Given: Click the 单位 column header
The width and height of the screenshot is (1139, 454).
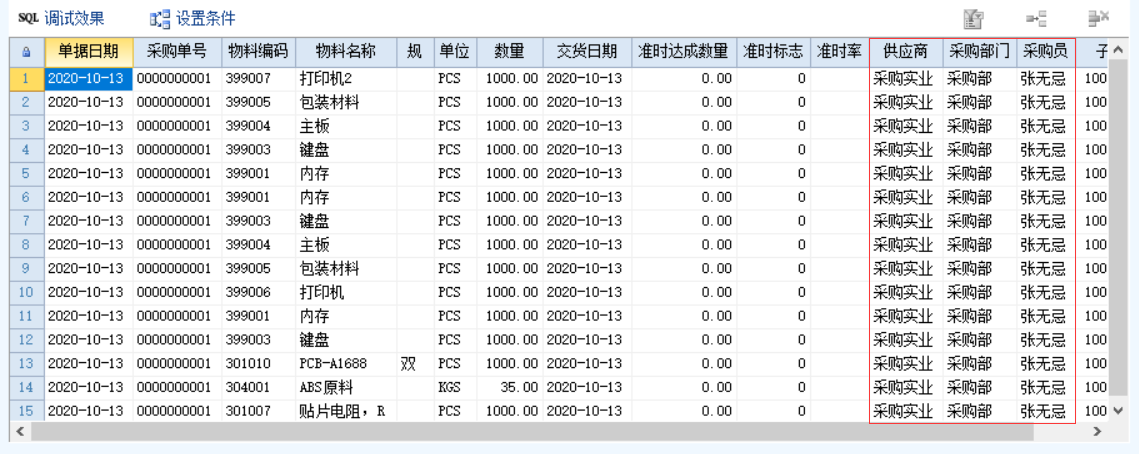Looking at the screenshot, I should pyautogui.click(x=455, y=52).
